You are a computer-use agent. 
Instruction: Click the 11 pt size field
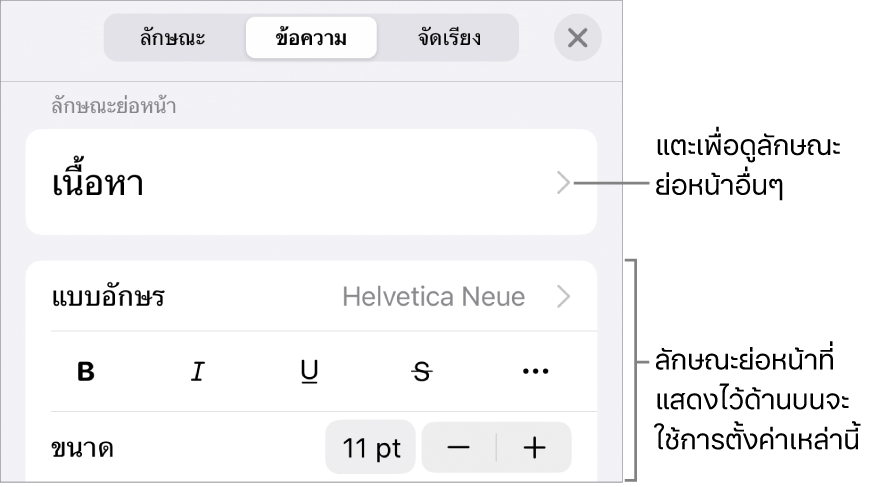pos(370,448)
